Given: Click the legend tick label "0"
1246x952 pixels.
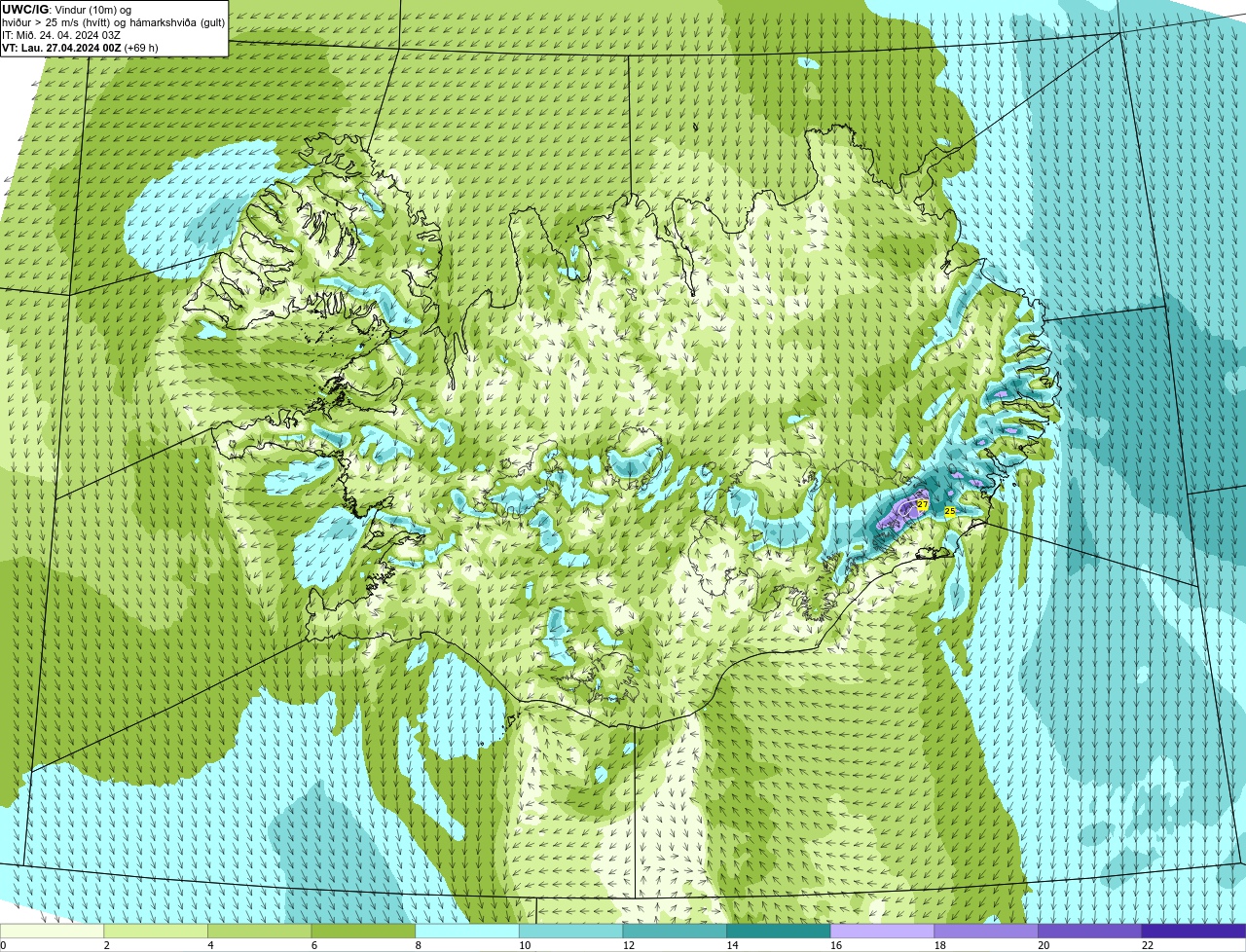Looking at the screenshot, I should click(x=3, y=945).
